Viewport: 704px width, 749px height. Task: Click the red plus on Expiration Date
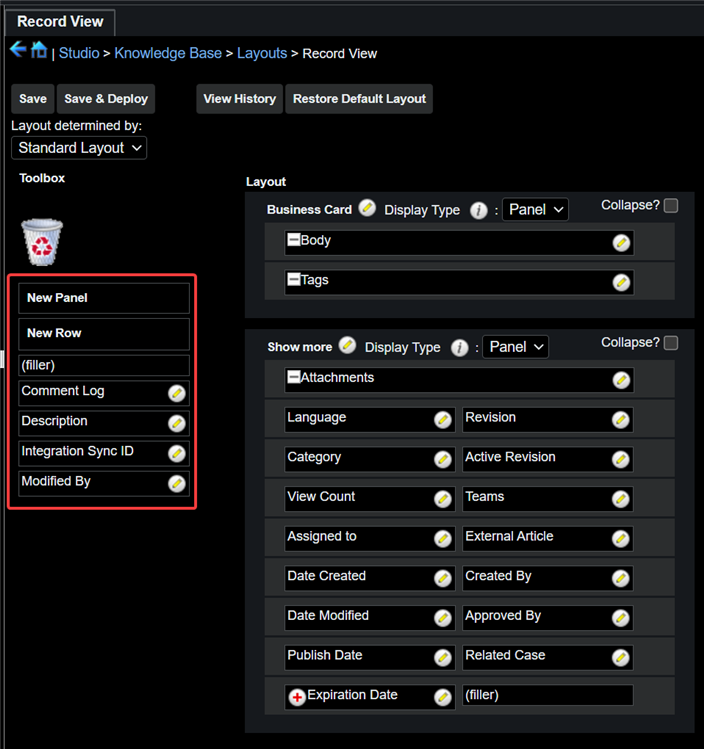pos(297,697)
